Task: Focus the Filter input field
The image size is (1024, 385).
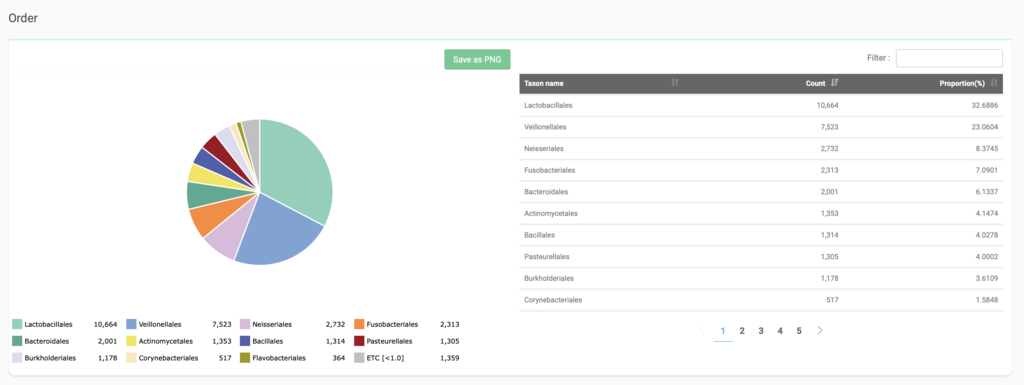Action: 949,58
